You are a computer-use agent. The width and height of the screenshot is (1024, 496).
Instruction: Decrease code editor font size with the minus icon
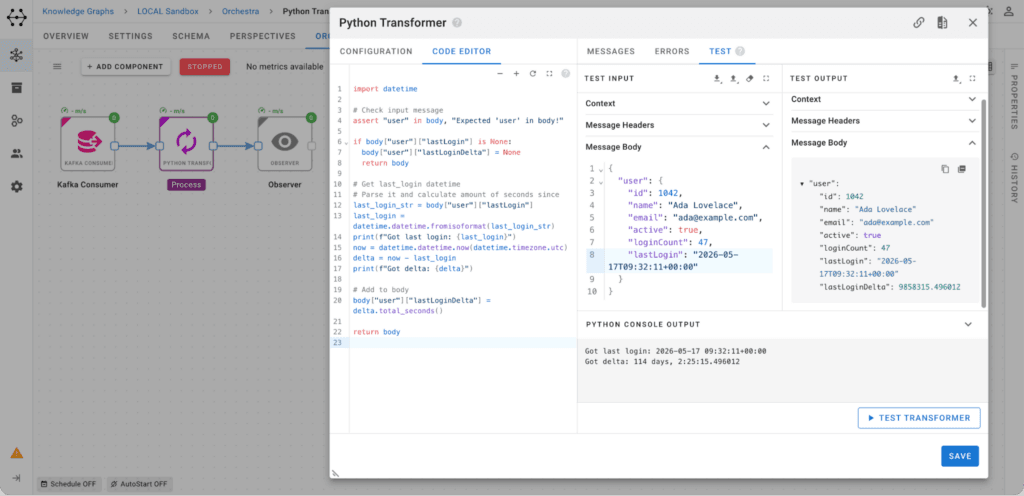pos(500,74)
